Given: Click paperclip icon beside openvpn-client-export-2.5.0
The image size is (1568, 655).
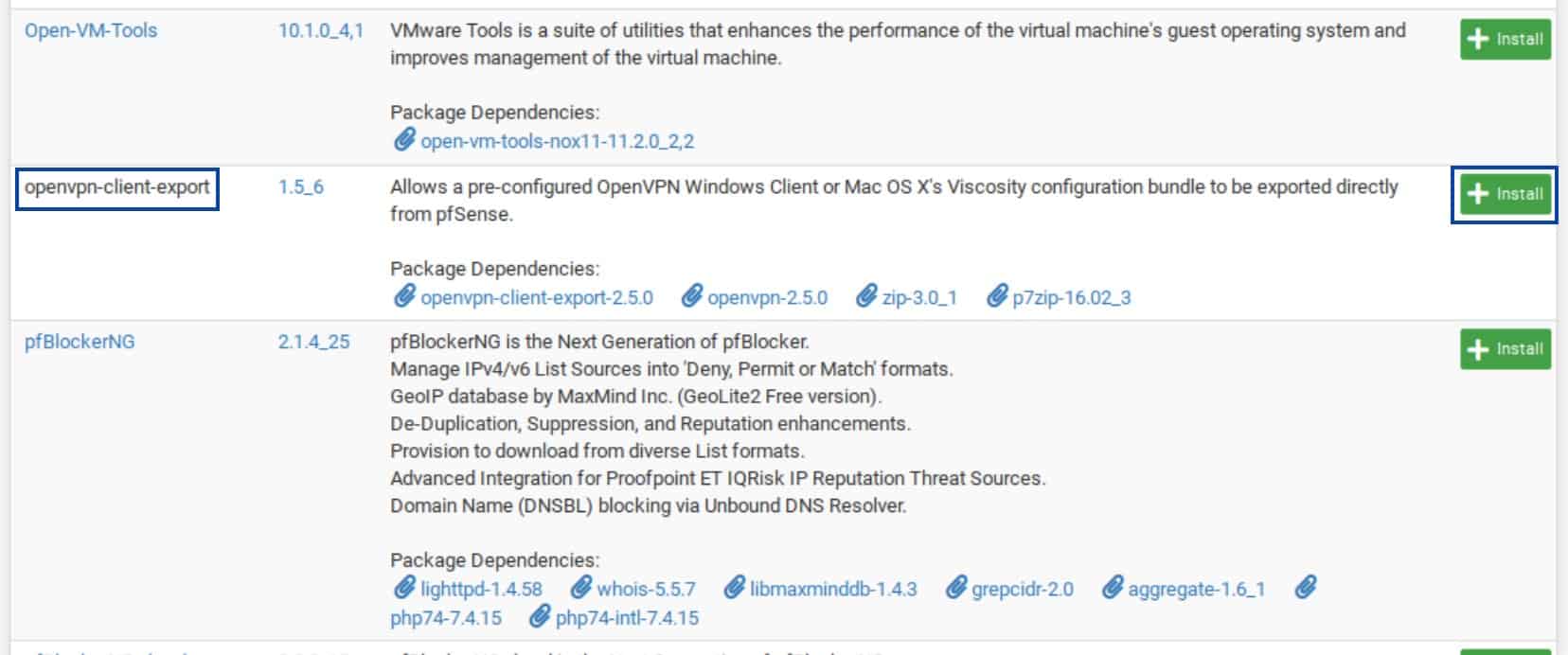Looking at the screenshot, I should [404, 296].
